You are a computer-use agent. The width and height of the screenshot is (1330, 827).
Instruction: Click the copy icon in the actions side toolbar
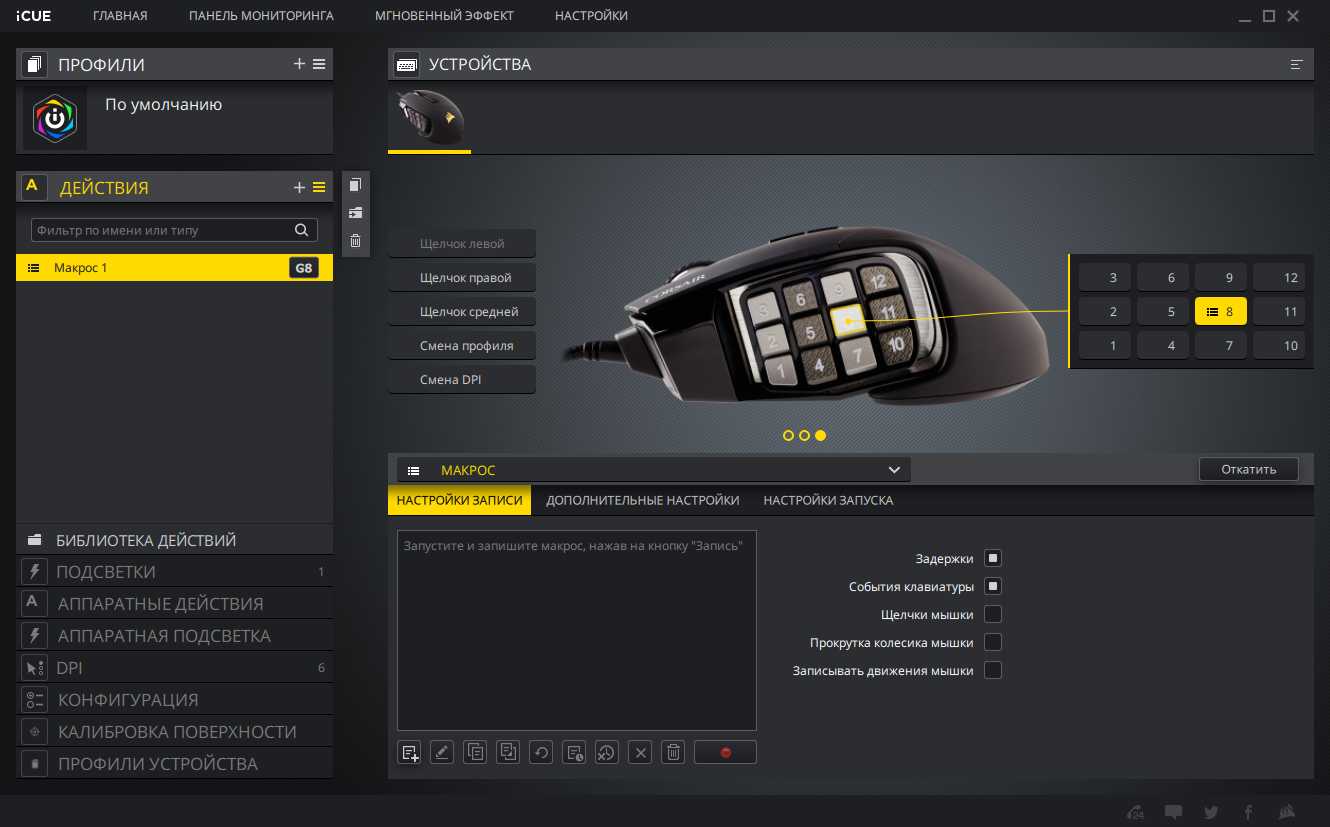[355, 184]
